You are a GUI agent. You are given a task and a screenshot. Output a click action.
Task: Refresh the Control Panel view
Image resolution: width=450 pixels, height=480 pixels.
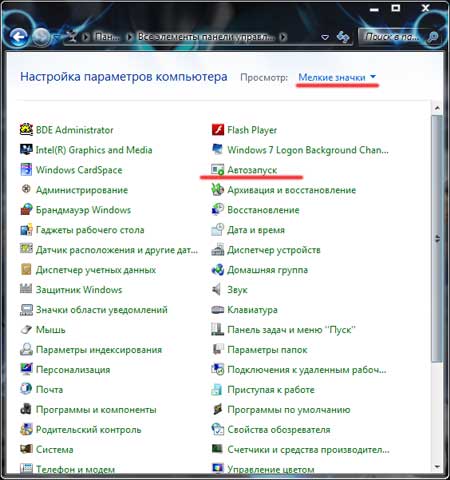pos(343,37)
